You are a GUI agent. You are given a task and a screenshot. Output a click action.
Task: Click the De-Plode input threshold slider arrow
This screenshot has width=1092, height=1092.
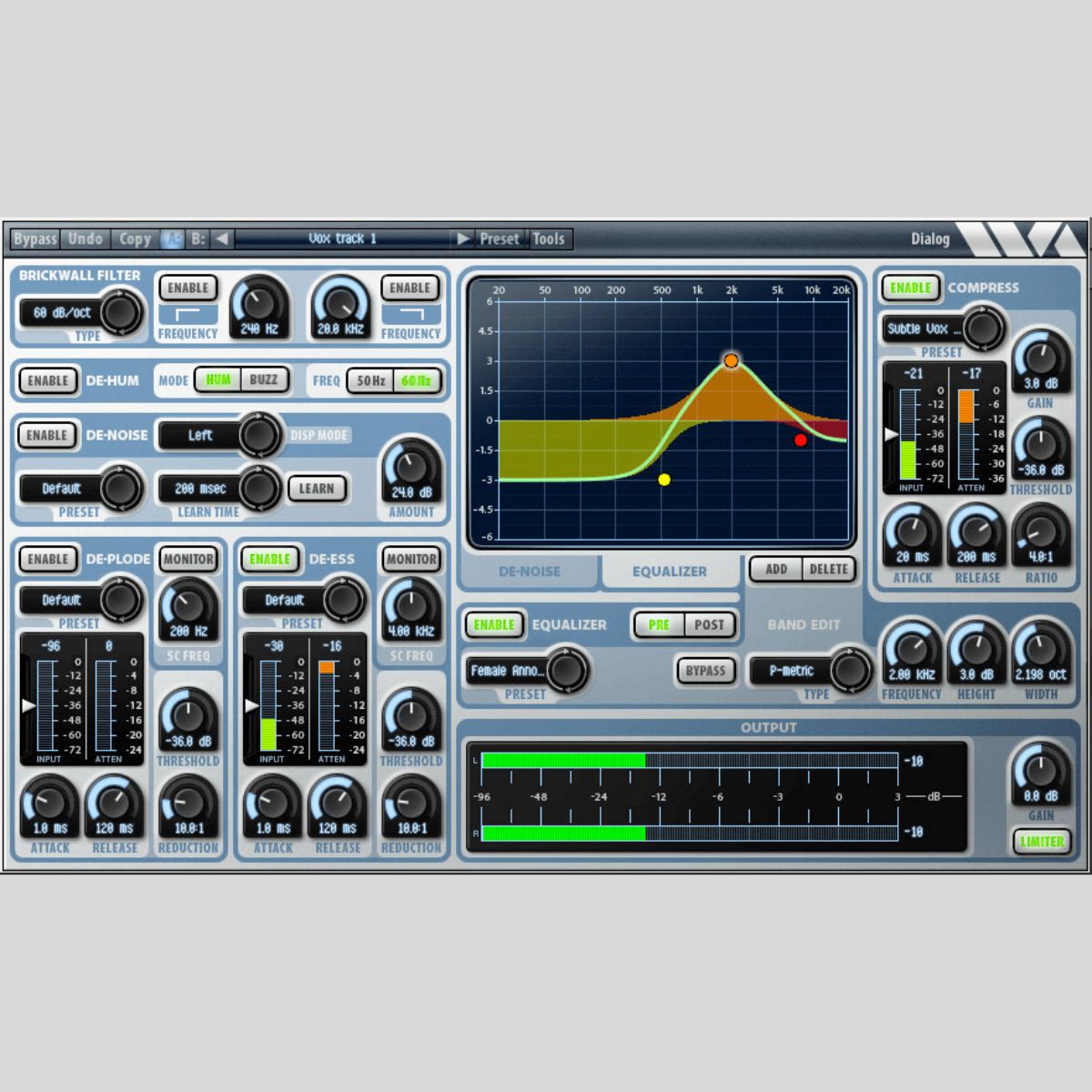pos(28,706)
